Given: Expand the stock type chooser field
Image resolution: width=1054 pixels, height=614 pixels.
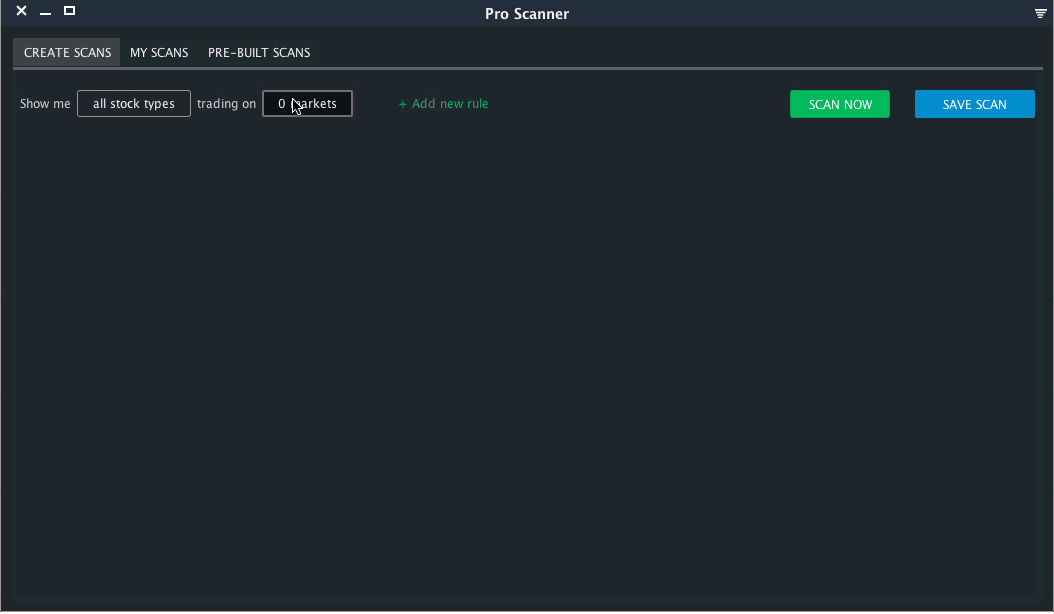Looking at the screenshot, I should [133, 103].
